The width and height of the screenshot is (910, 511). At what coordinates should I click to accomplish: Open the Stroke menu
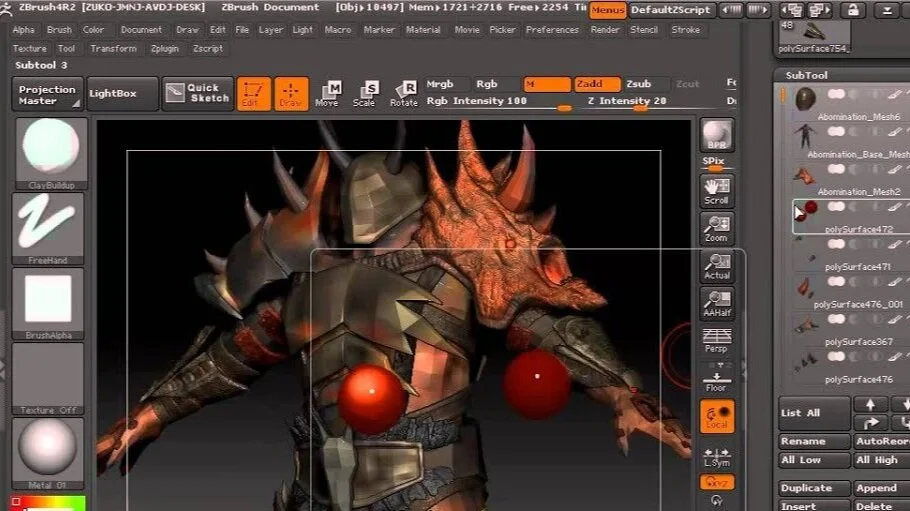[685, 30]
